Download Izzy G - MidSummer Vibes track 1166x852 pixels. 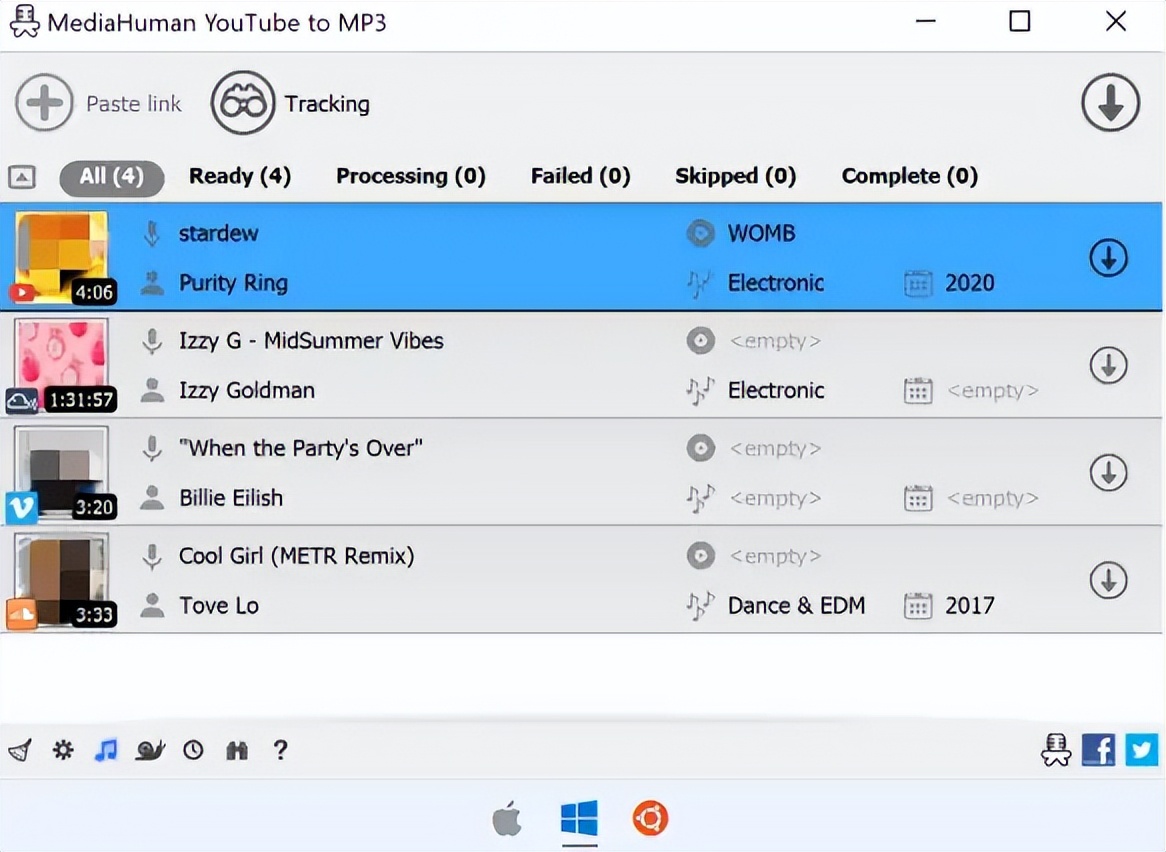click(x=1108, y=365)
